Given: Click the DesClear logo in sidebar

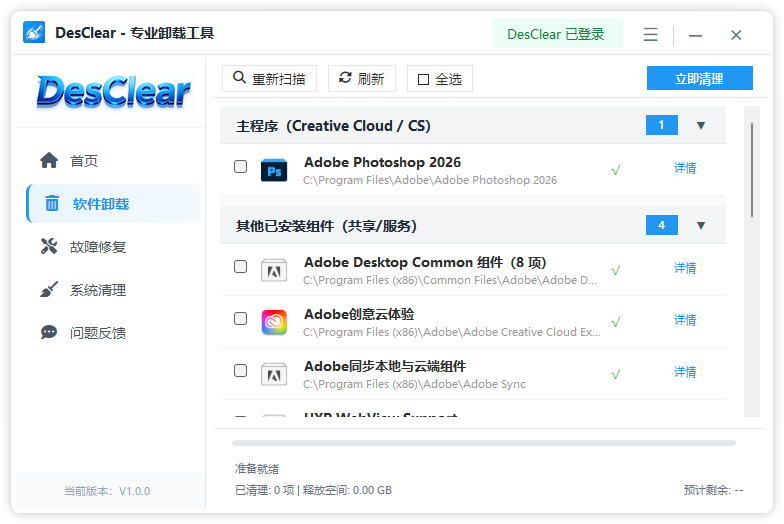Looking at the screenshot, I should click(x=114, y=92).
